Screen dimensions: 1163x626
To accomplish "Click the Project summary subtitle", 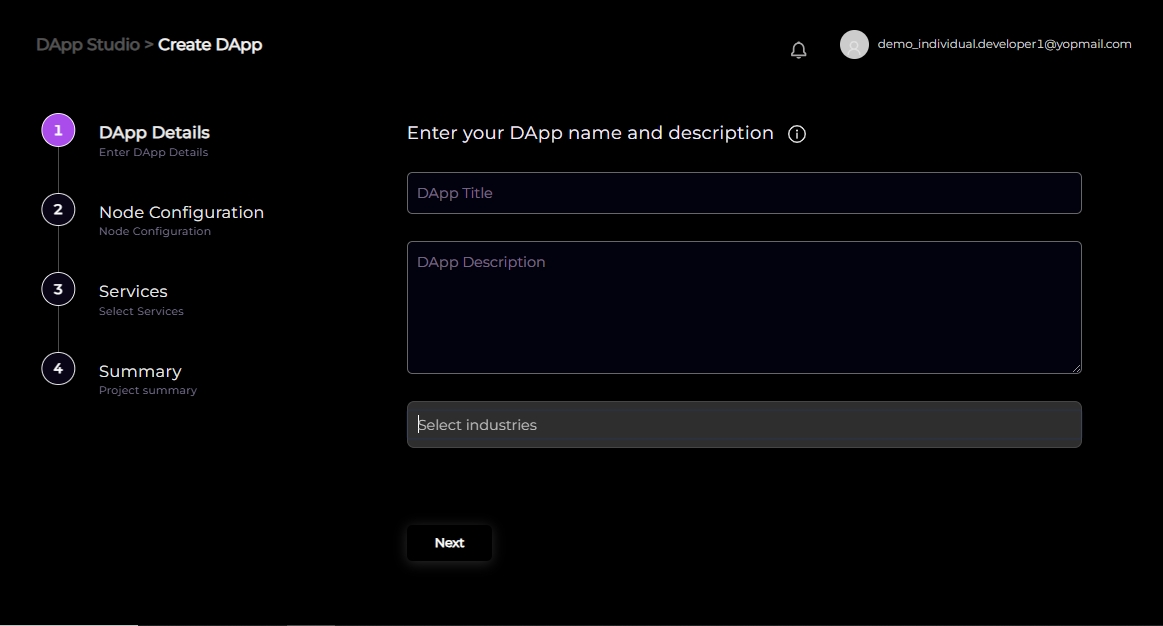I will coord(148,390).
